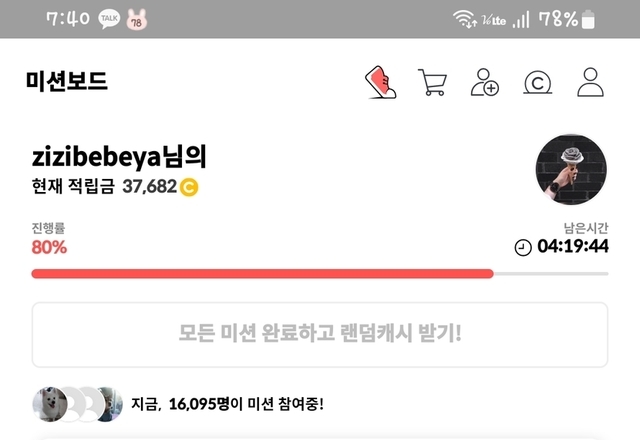Tap the pink rabbit 78 status icon
The height and width of the screenshot is (440, 640).
tap(136, 20)
